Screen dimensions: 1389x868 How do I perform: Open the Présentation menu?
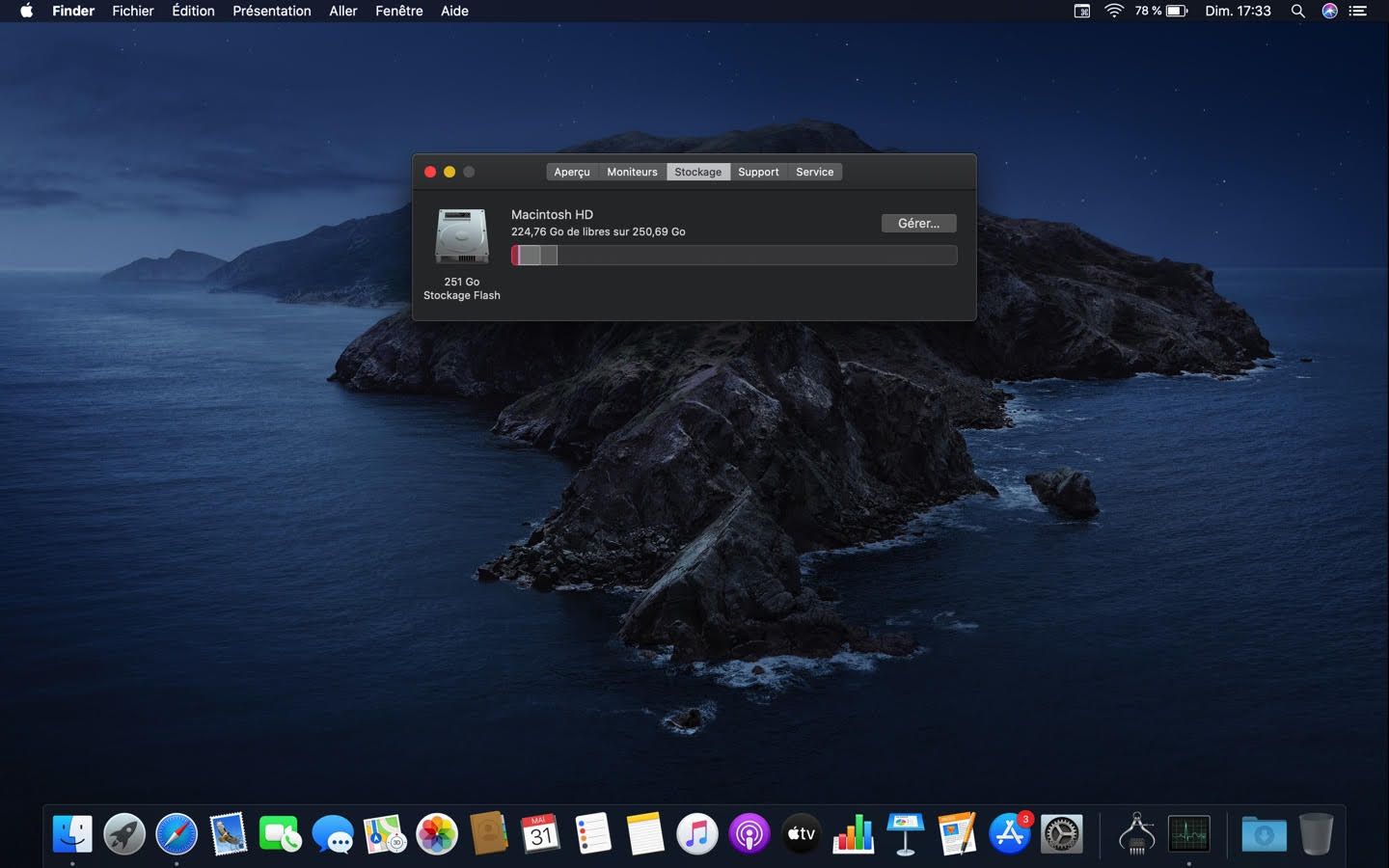[271, 11]
